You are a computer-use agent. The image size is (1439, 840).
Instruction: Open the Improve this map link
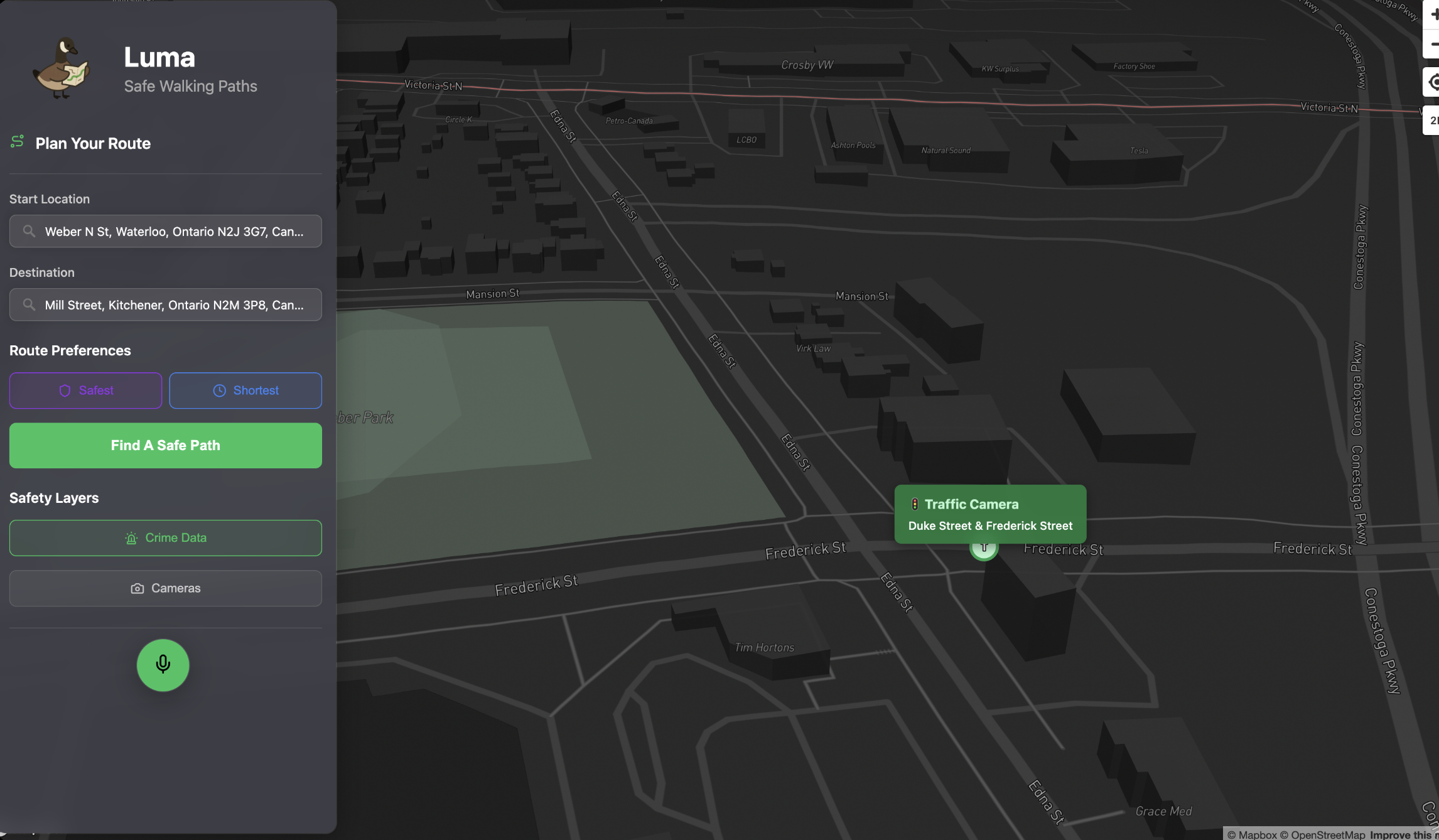click(1403, 834)
